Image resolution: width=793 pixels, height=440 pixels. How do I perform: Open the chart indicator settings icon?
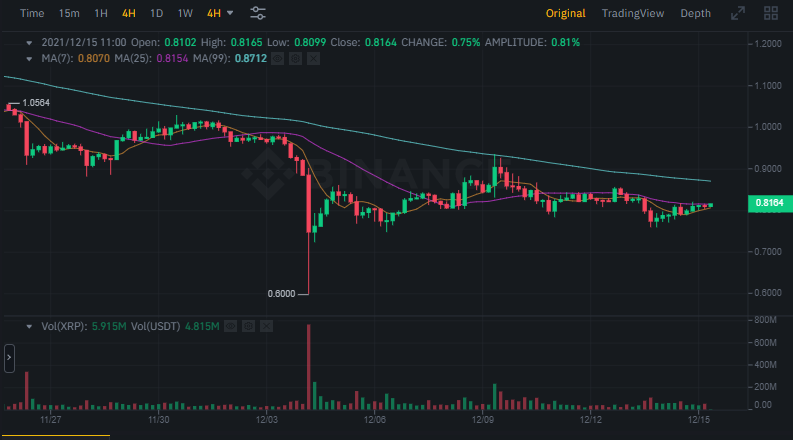click(258, 13)
